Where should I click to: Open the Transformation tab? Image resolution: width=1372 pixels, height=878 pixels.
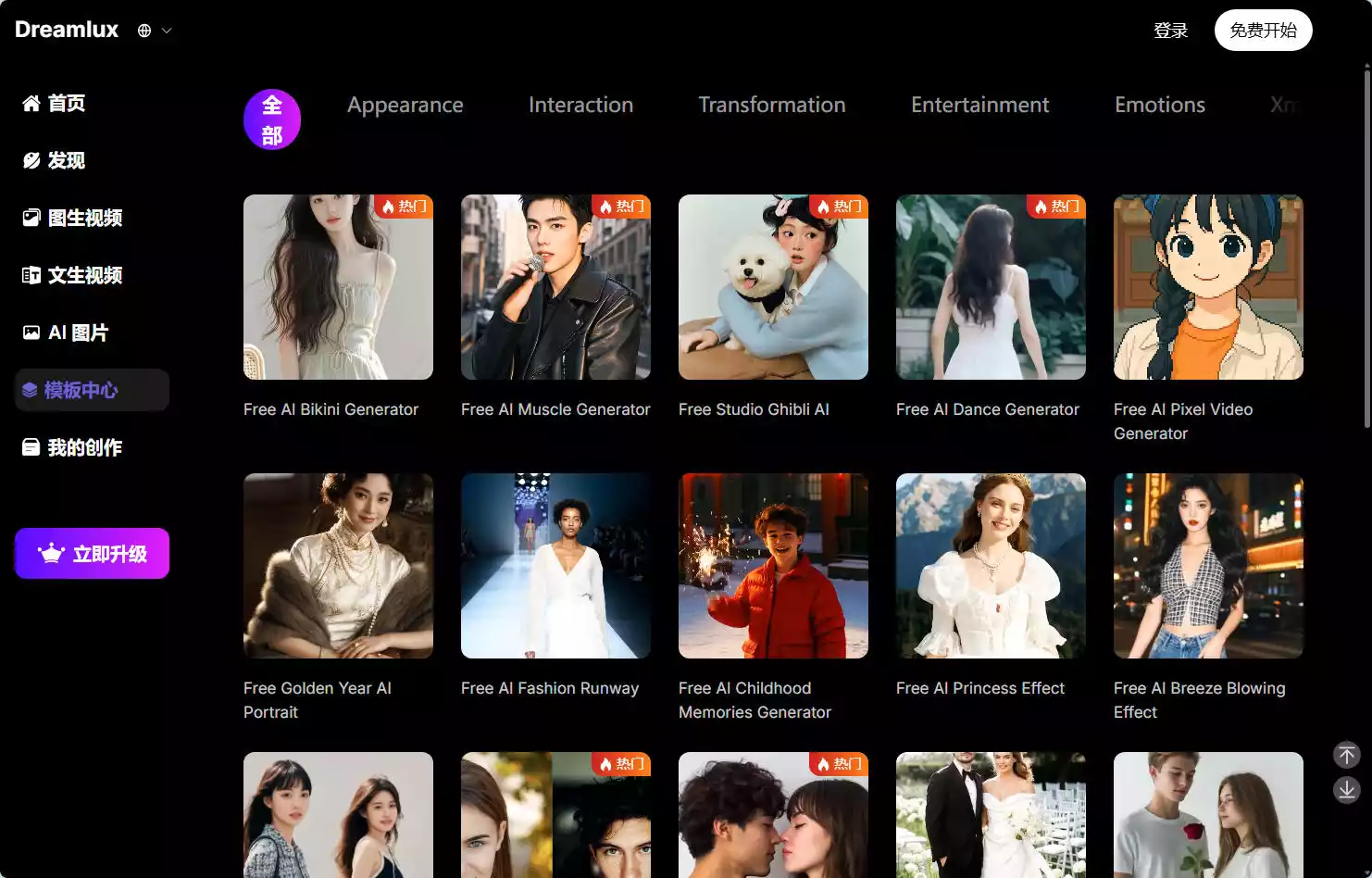tap(772, 105)
